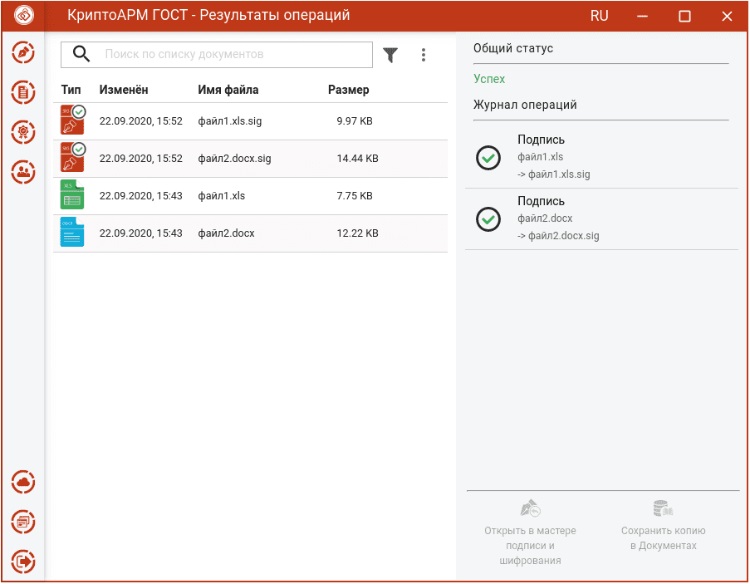Click the exit sidebar icon
Viewport: 750px width, 584px height.
click(23, 561)
